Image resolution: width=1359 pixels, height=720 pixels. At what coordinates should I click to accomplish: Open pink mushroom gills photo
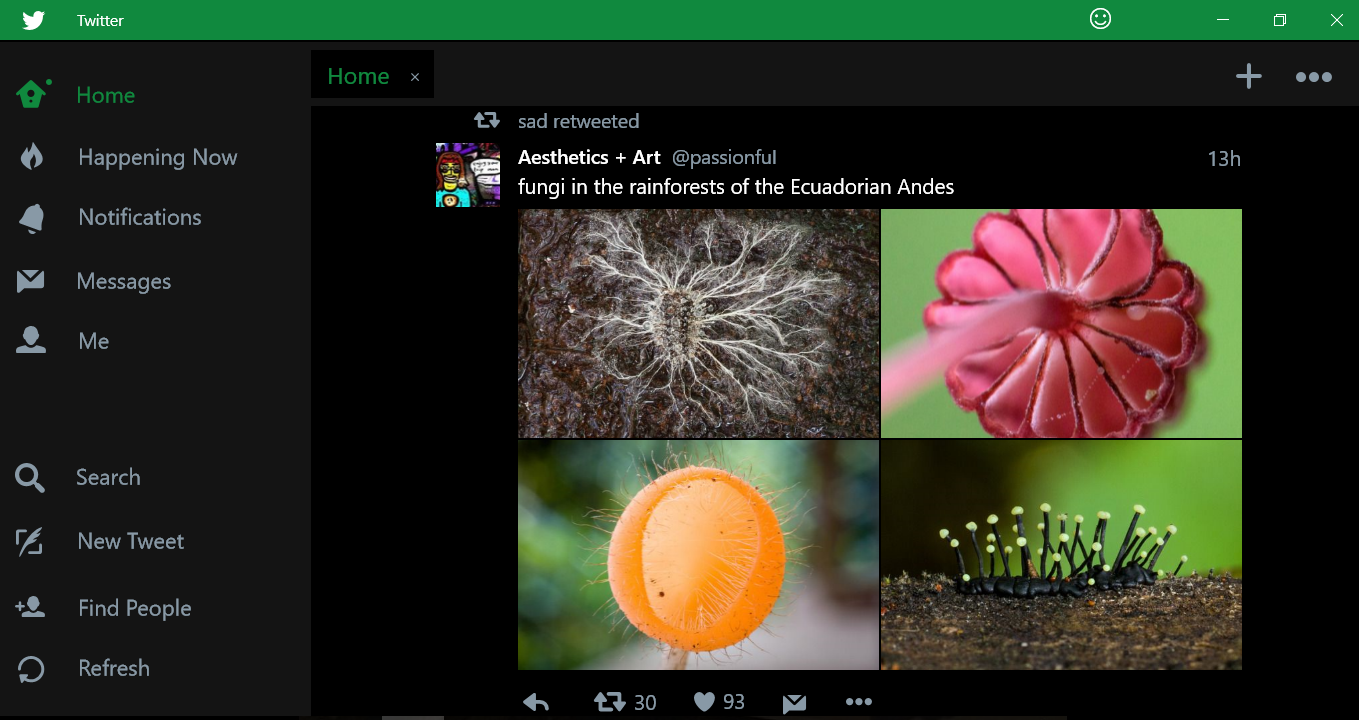[x=1061, y=323]
